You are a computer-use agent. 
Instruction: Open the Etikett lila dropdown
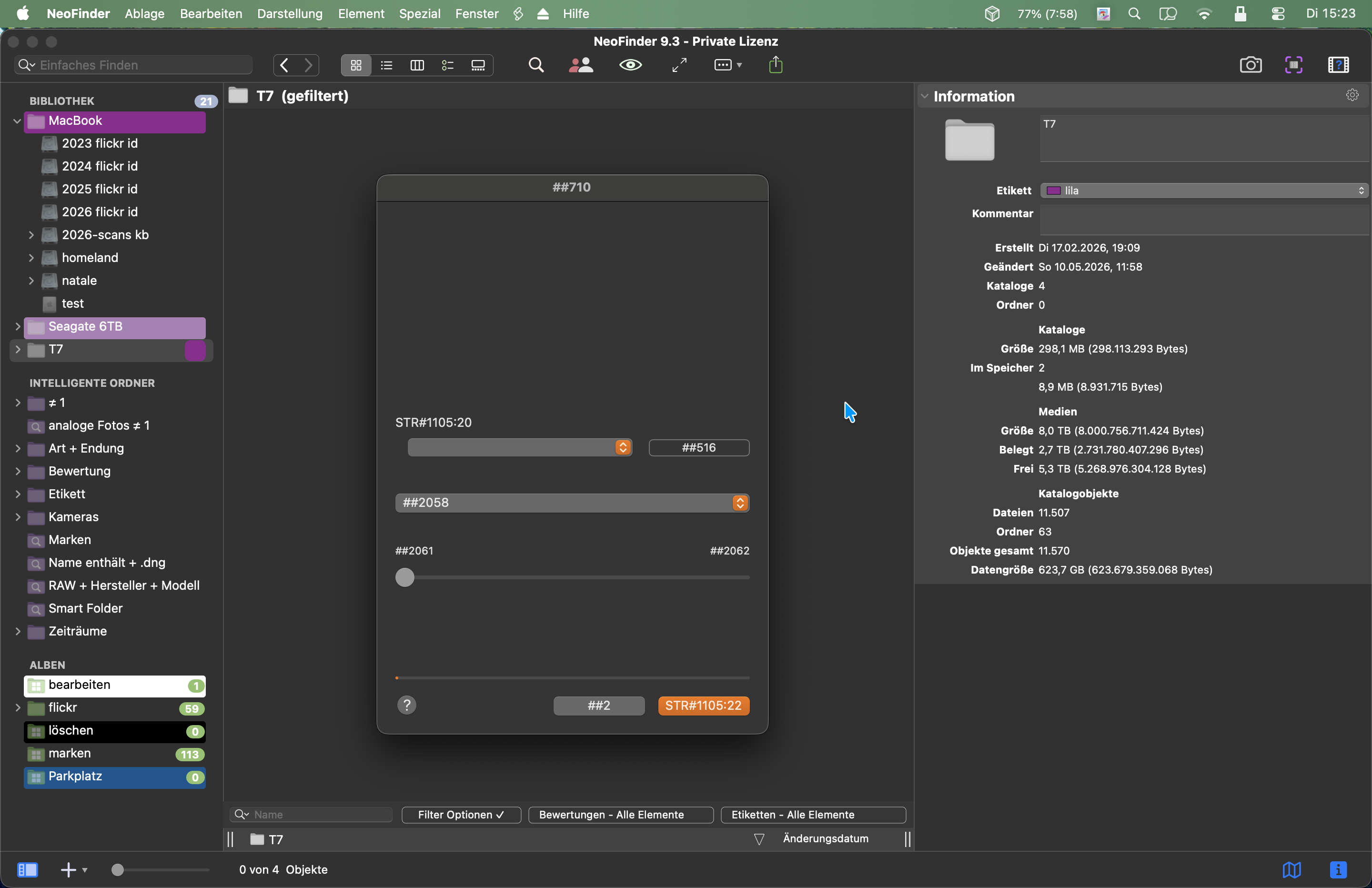(x=1204, y=191)
